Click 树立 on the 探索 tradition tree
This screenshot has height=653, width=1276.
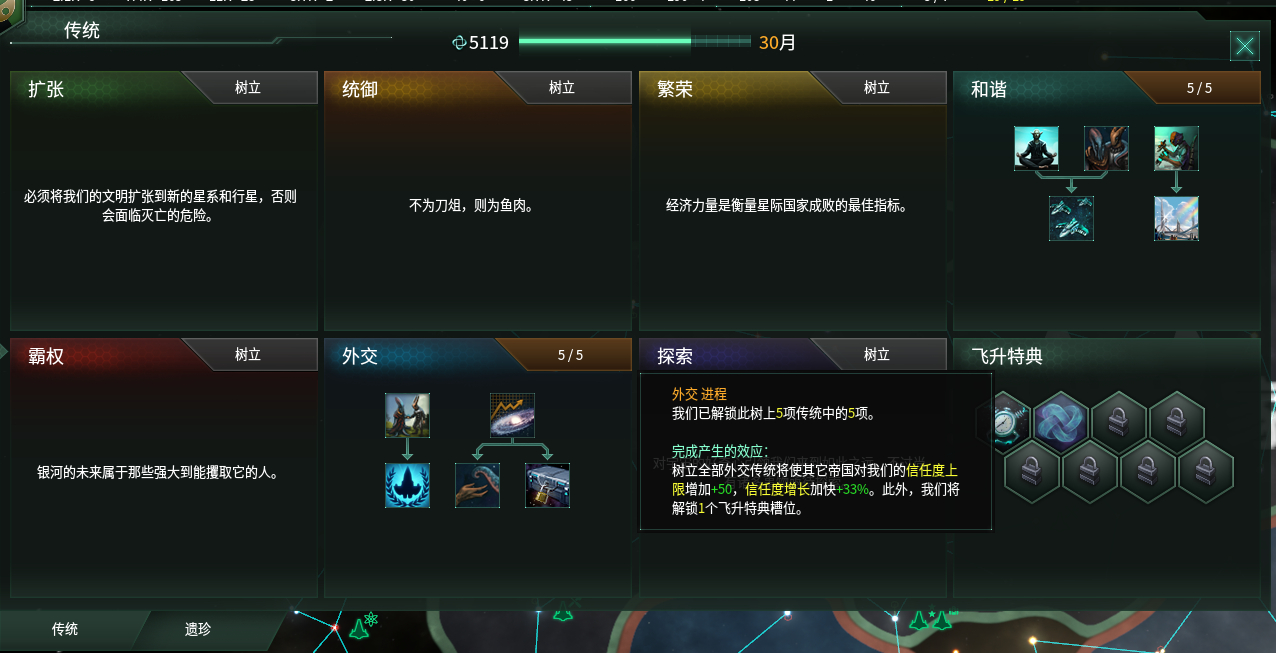[877, 355]
